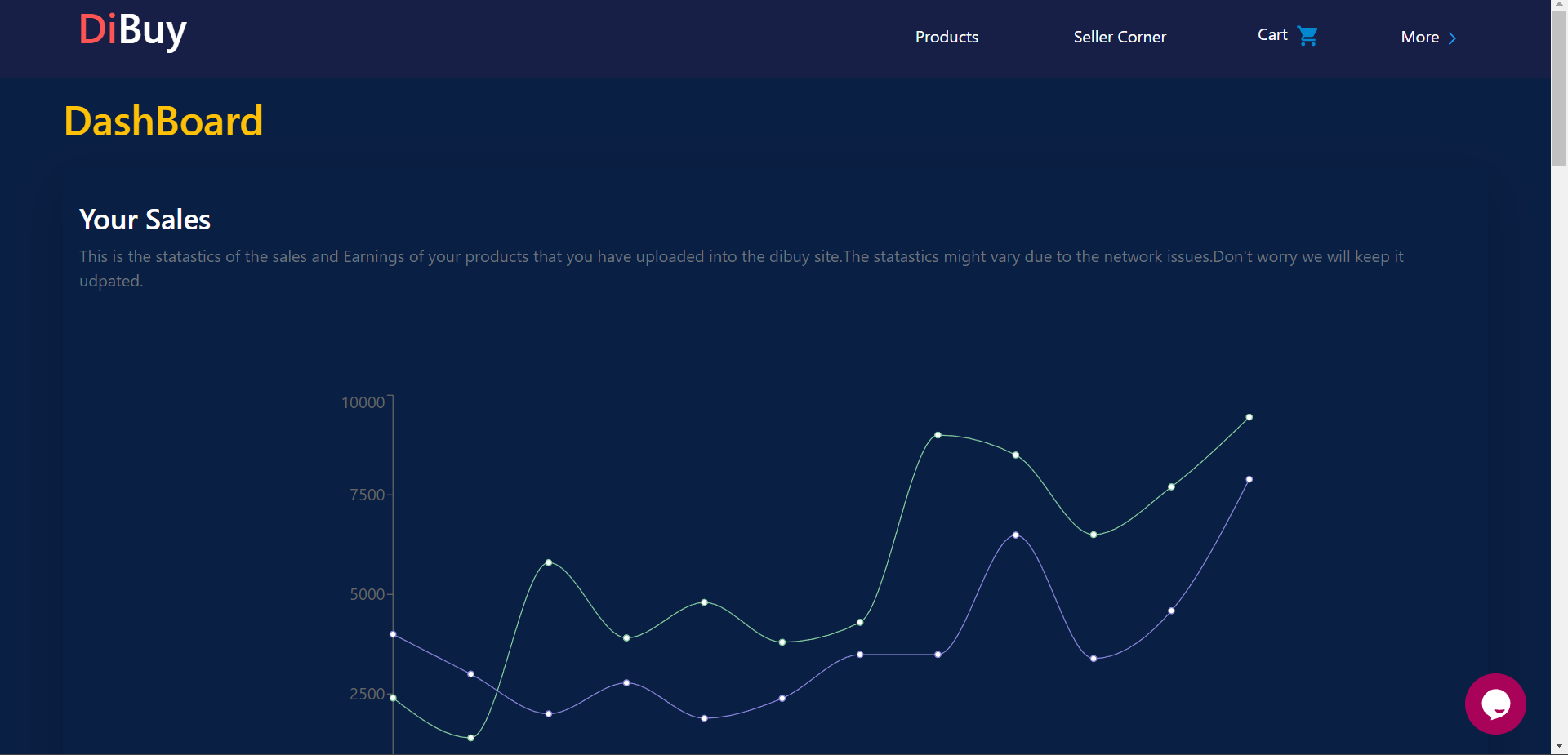Click the DiBuy logo

[133, 31]
